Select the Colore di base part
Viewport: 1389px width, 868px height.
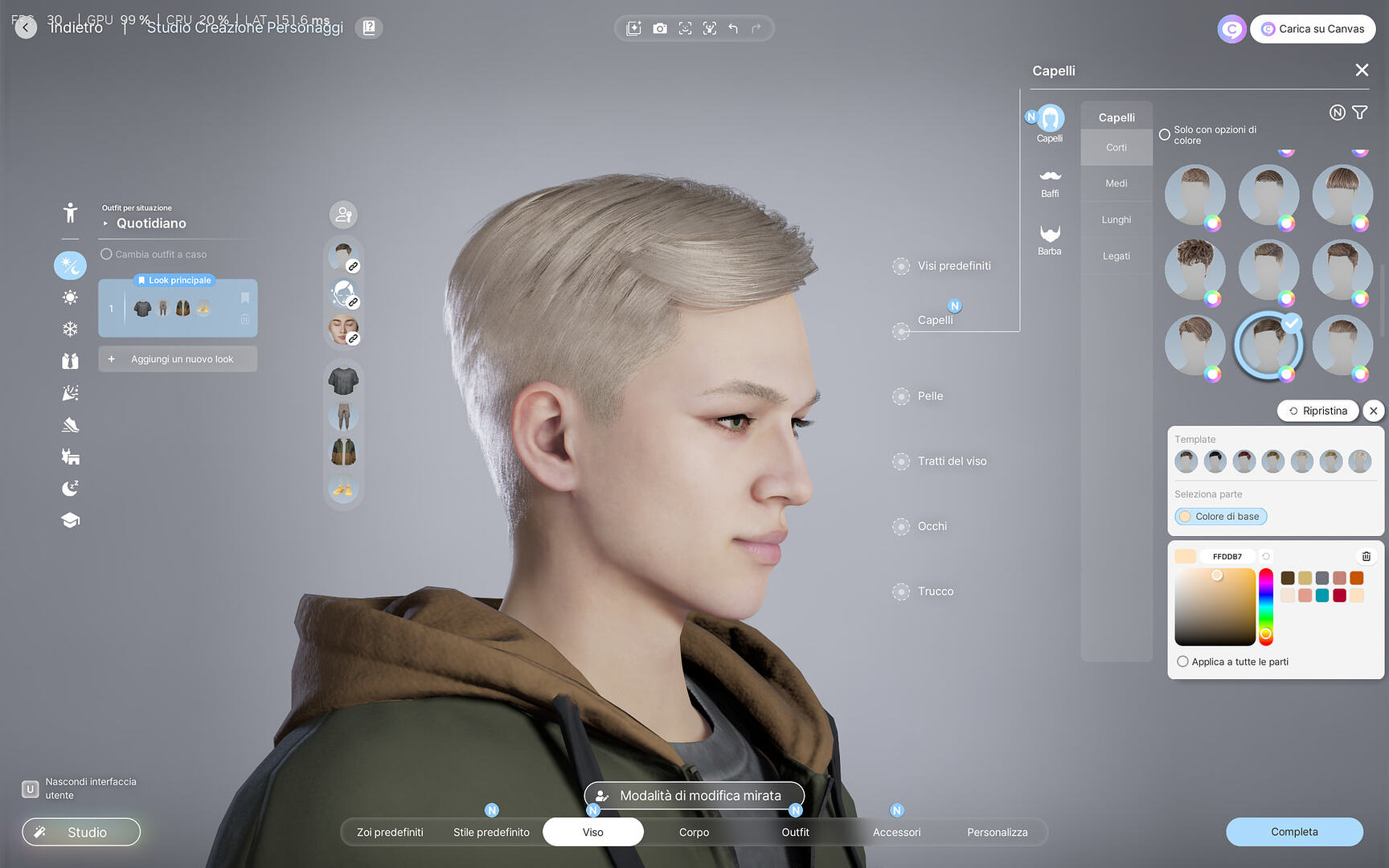coord(1221,516)
